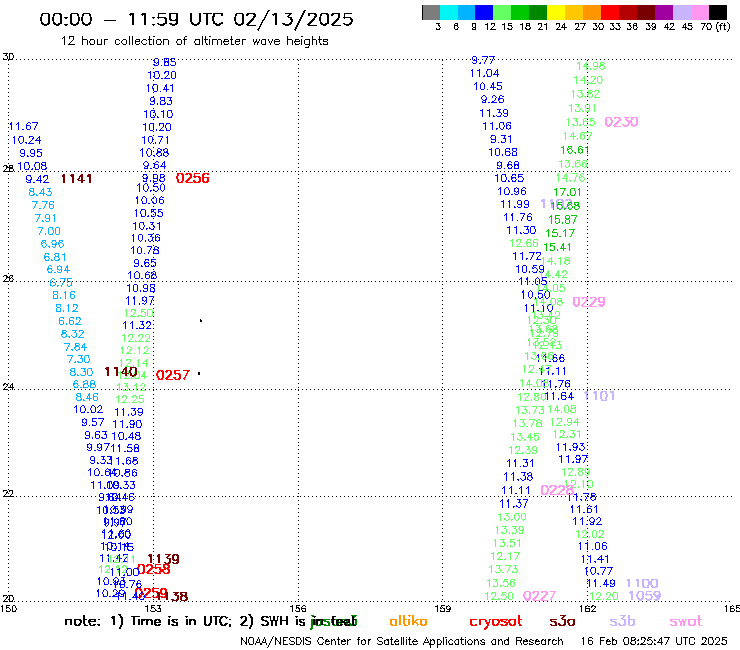
Task: Click the yellow 24 ft legend swatch
Action: [556, 12]
